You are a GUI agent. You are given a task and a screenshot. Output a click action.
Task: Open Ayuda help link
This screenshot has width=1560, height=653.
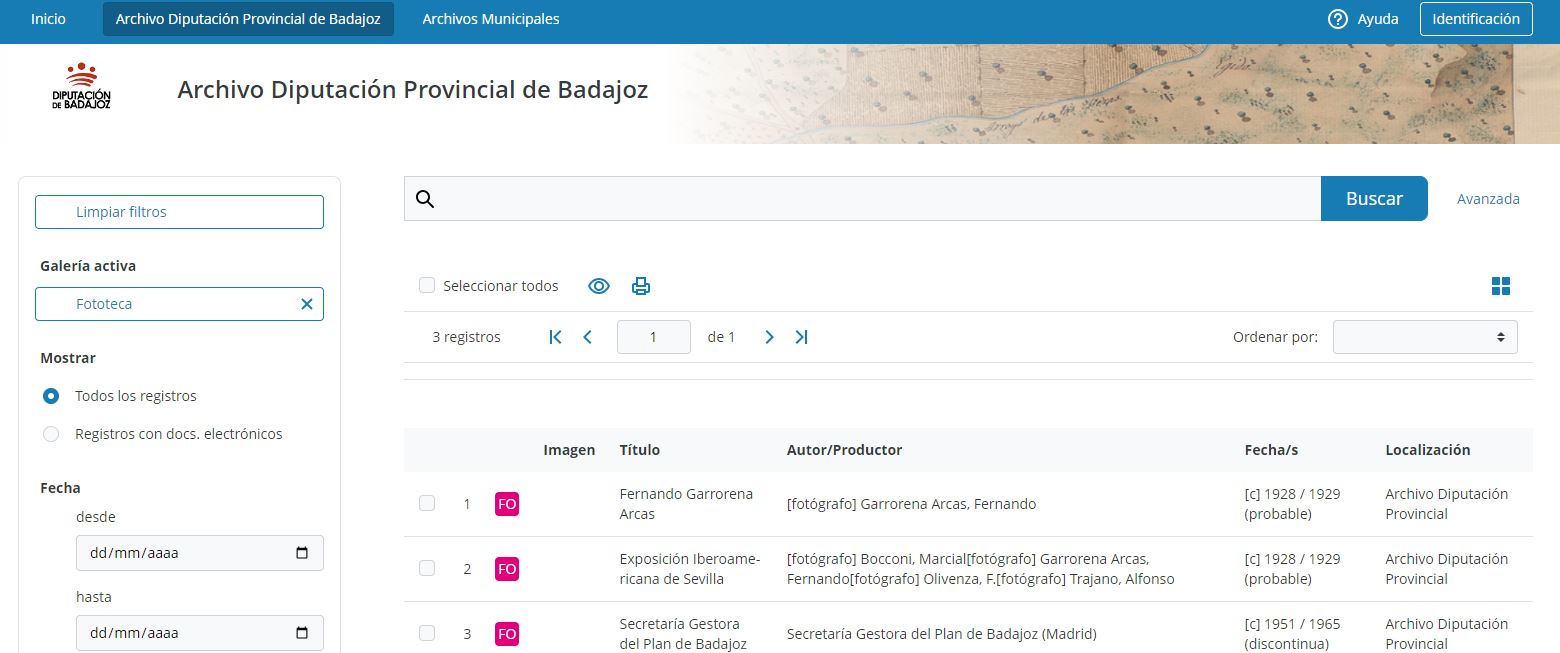click(x=1378, y=19)
